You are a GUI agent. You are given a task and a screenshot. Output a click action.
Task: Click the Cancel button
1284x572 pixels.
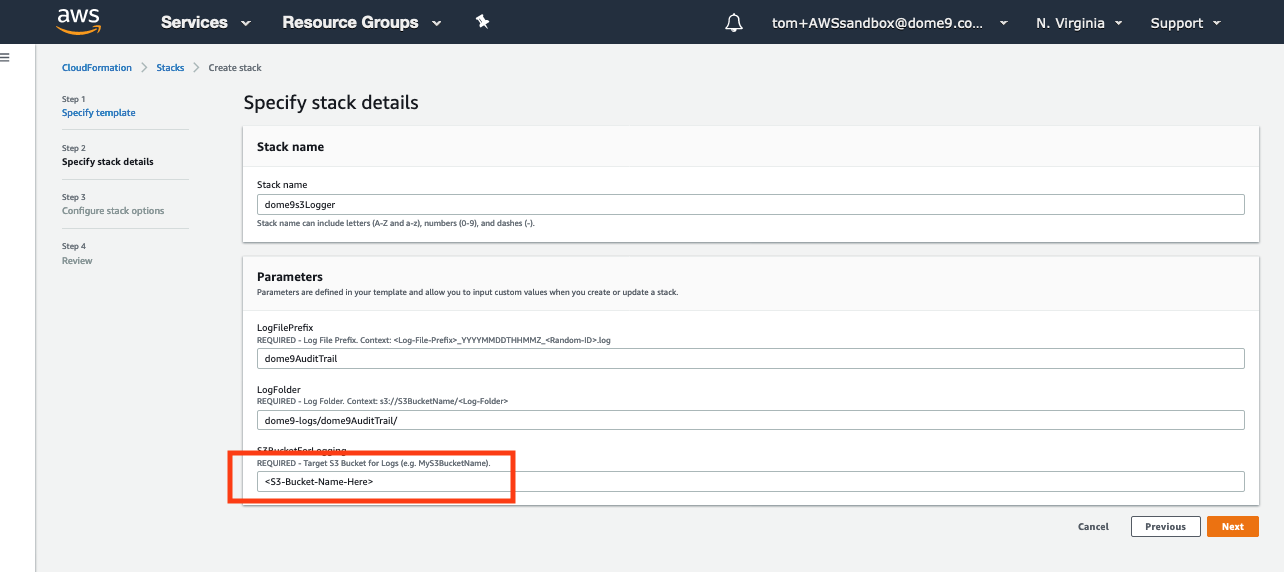click(1093, 527)
